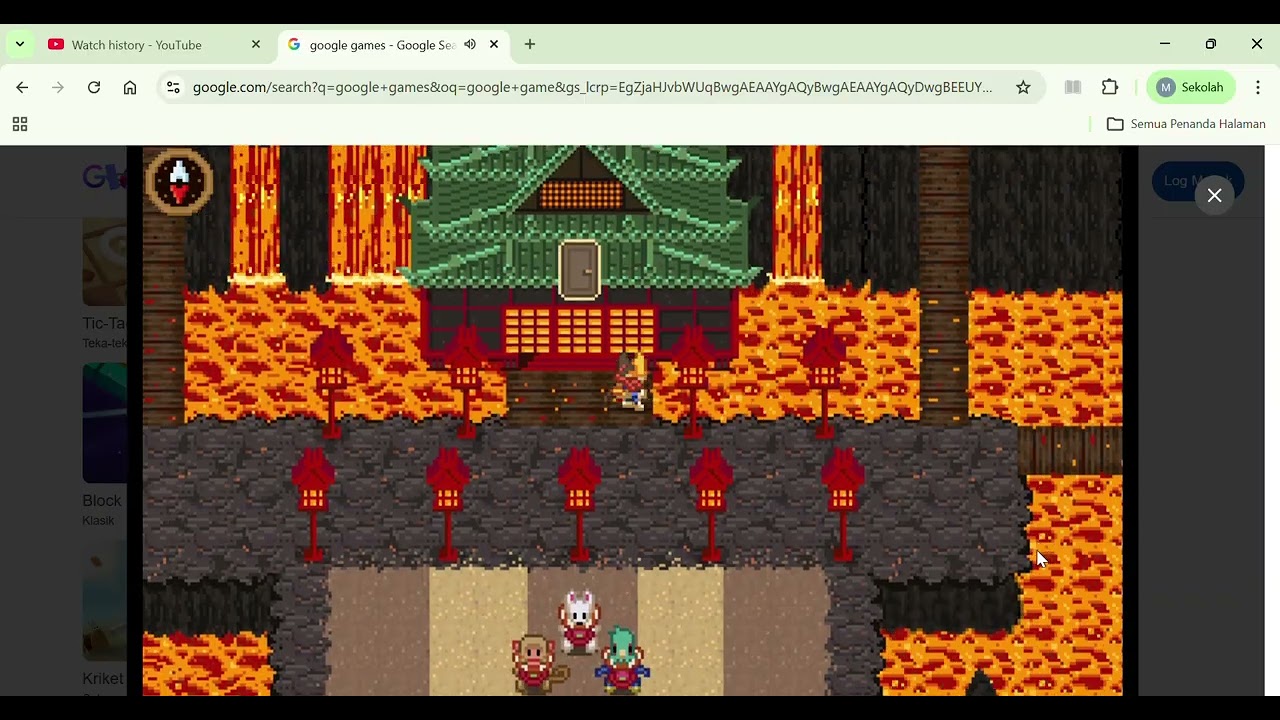
Task: Click the Log Masuk button behind overlay
Action: pyautogui.click(x=1197, y=181)
